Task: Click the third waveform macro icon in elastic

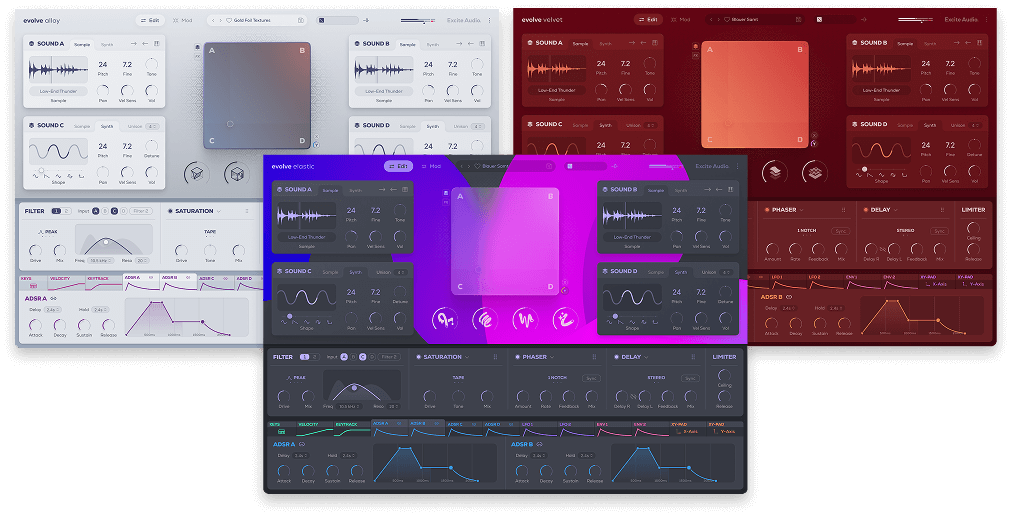Action: (526, 319)
